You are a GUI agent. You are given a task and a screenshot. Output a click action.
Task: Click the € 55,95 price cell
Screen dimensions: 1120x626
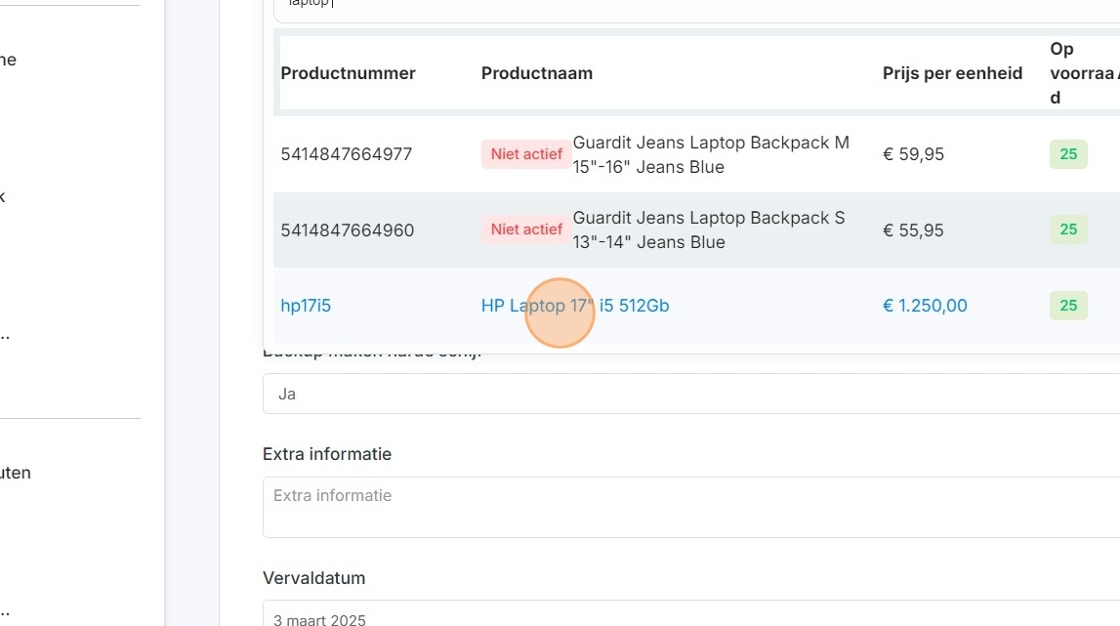coord(913,230)
